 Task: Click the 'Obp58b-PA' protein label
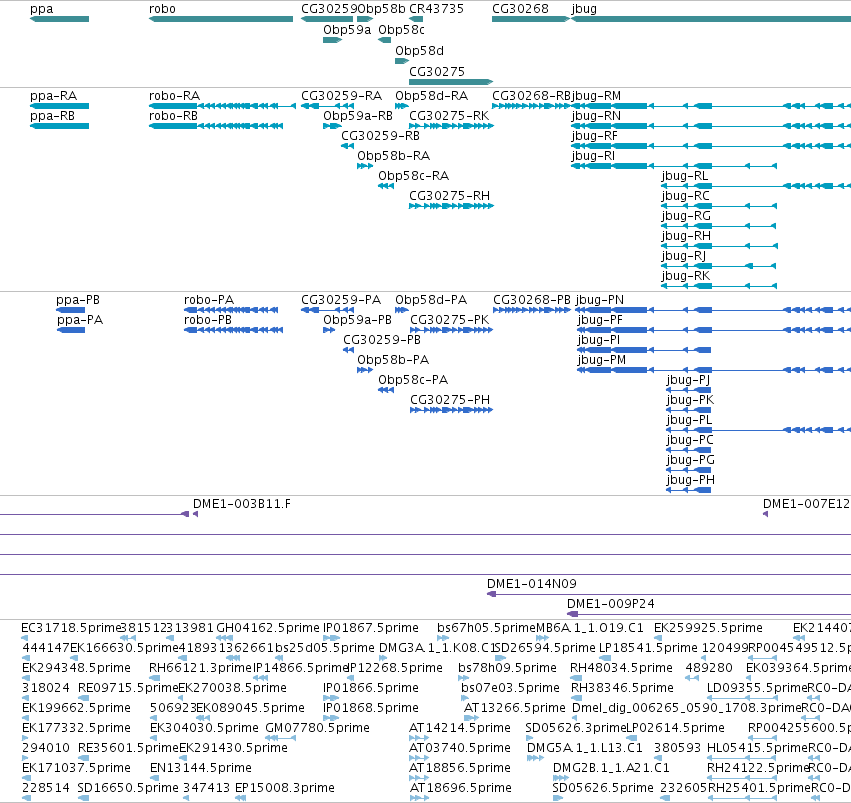393,360
